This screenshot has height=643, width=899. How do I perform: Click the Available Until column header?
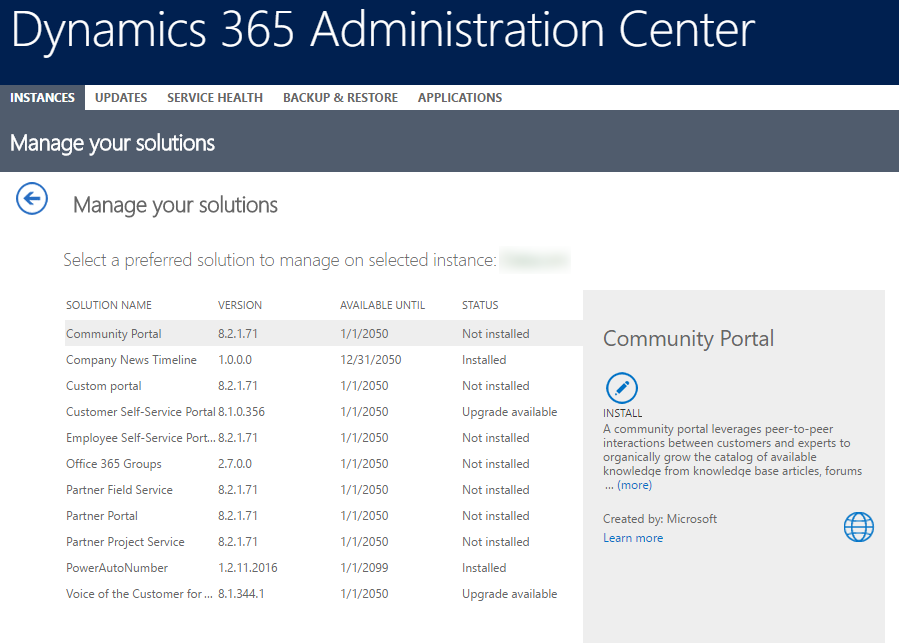382,305
